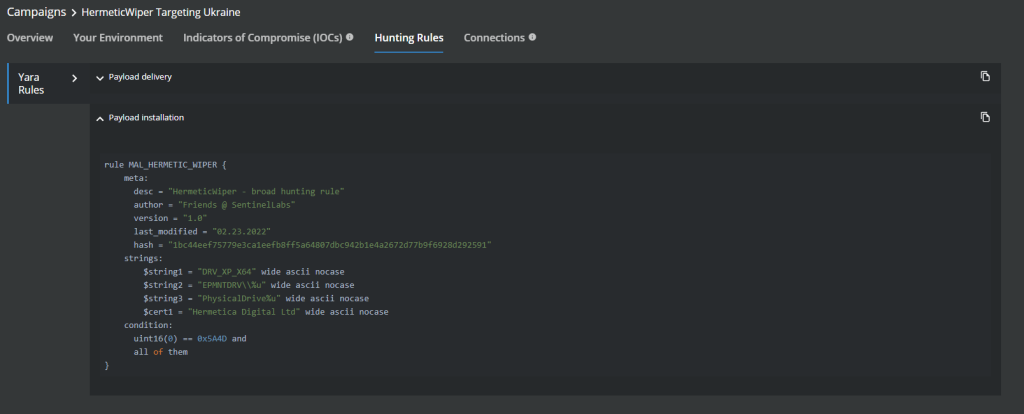The width and height of the screenshot is (1024, 414).
Task: Click the hash value string in the rule
Action: pos(330,244)
